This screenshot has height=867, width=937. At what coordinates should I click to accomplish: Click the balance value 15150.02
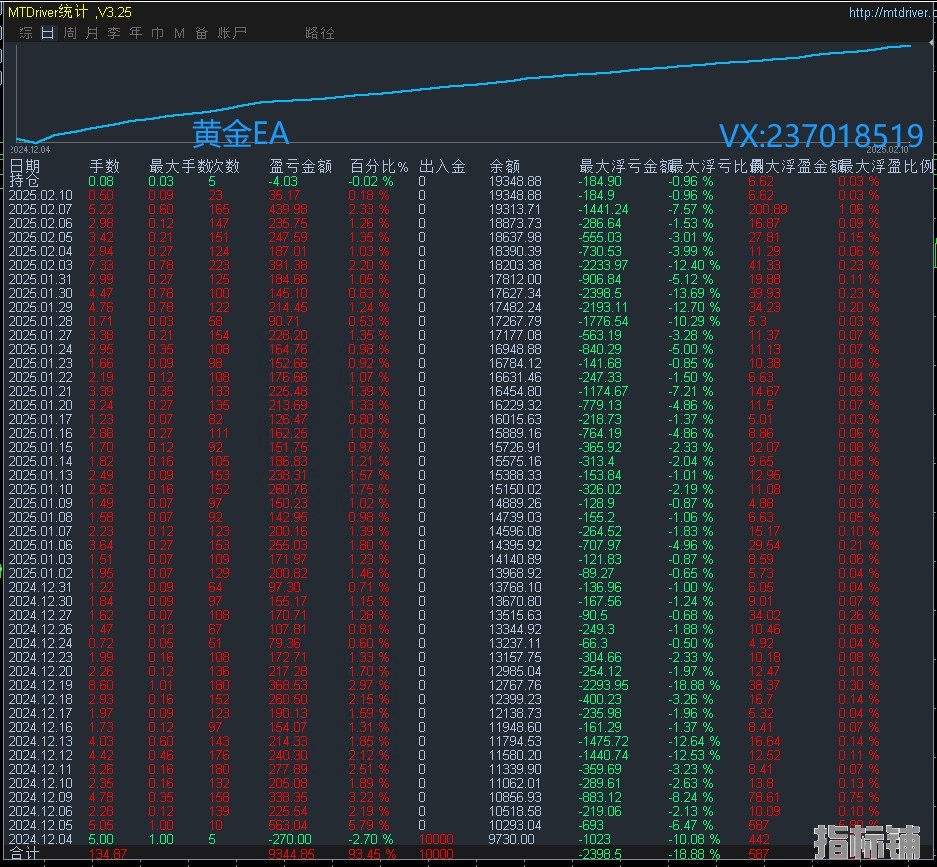515,489
